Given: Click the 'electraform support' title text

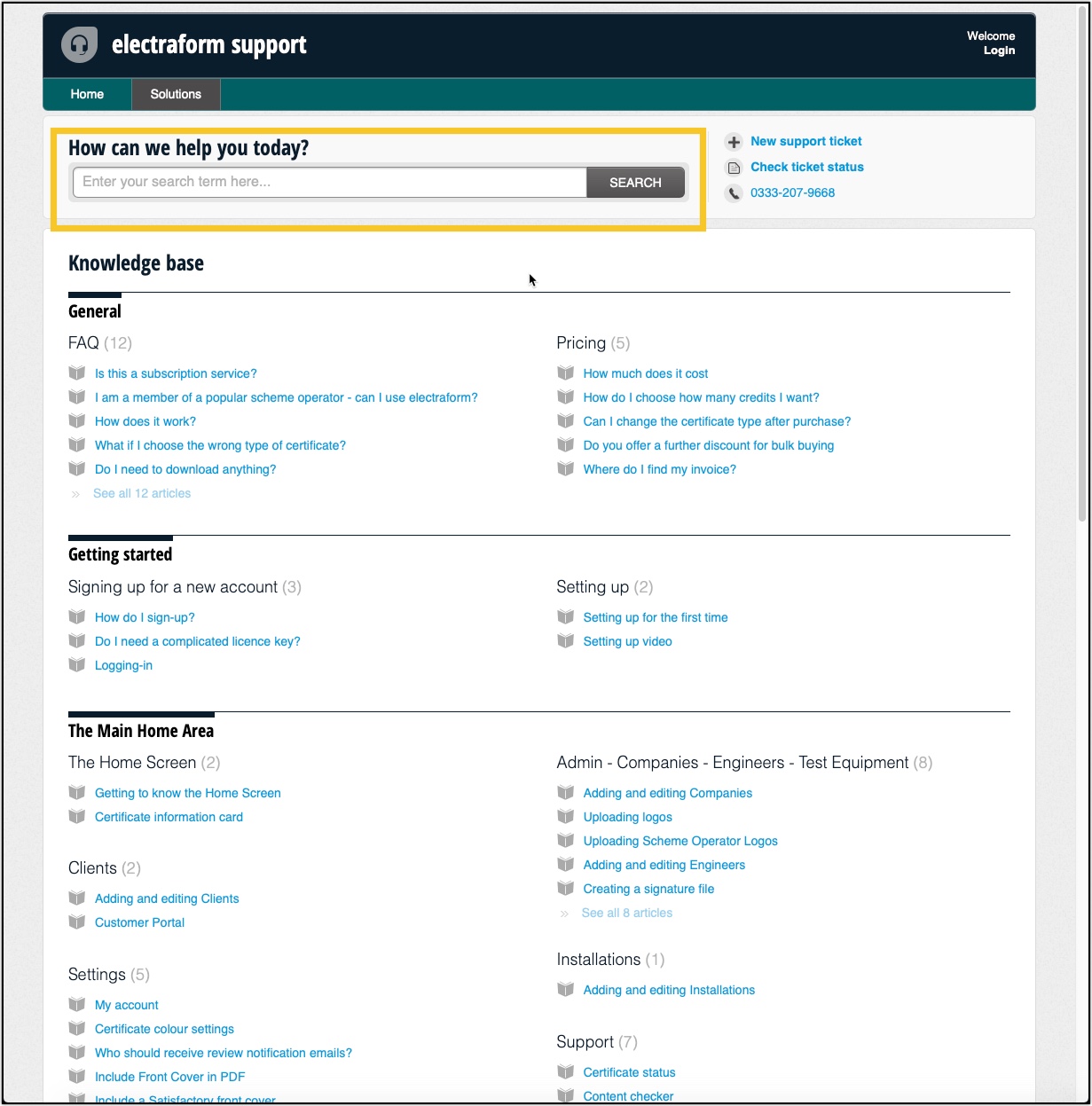Looking at the screenshot, I should pos(209,44).
